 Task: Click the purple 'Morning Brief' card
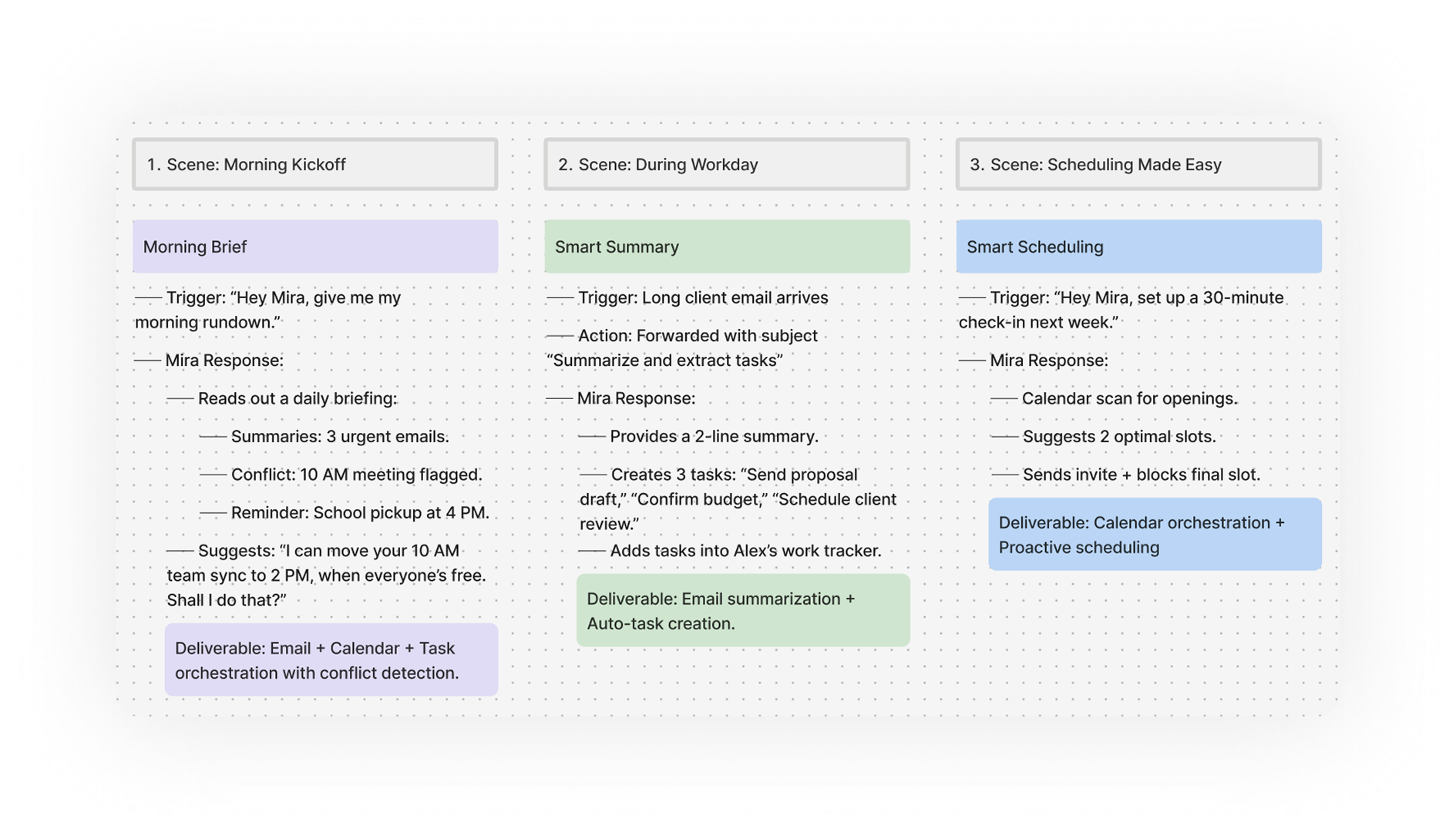[x=314, y=247]
